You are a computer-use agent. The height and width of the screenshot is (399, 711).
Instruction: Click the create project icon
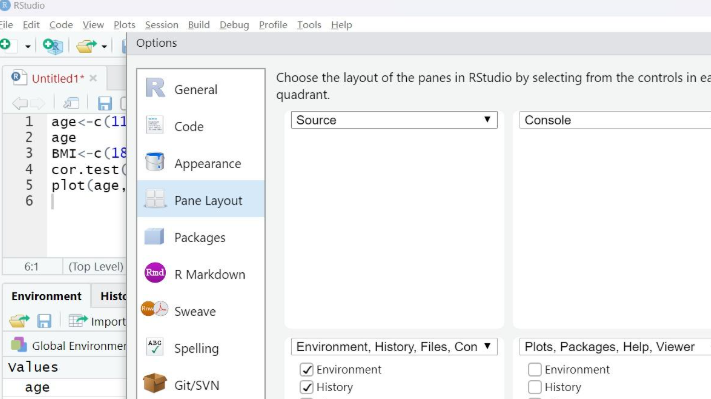[x=53, y=46]
